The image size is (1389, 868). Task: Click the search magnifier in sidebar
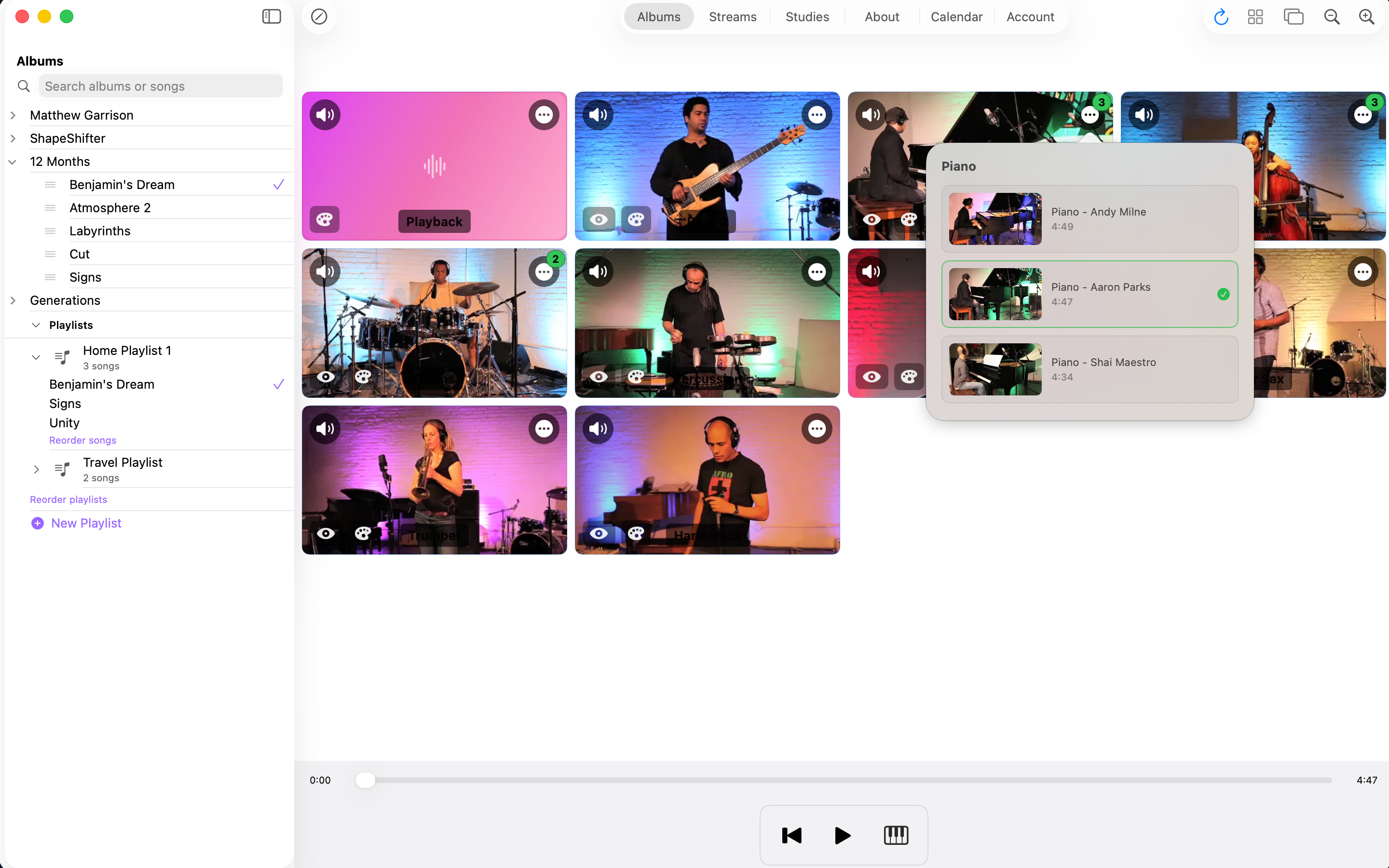[24, 86]
